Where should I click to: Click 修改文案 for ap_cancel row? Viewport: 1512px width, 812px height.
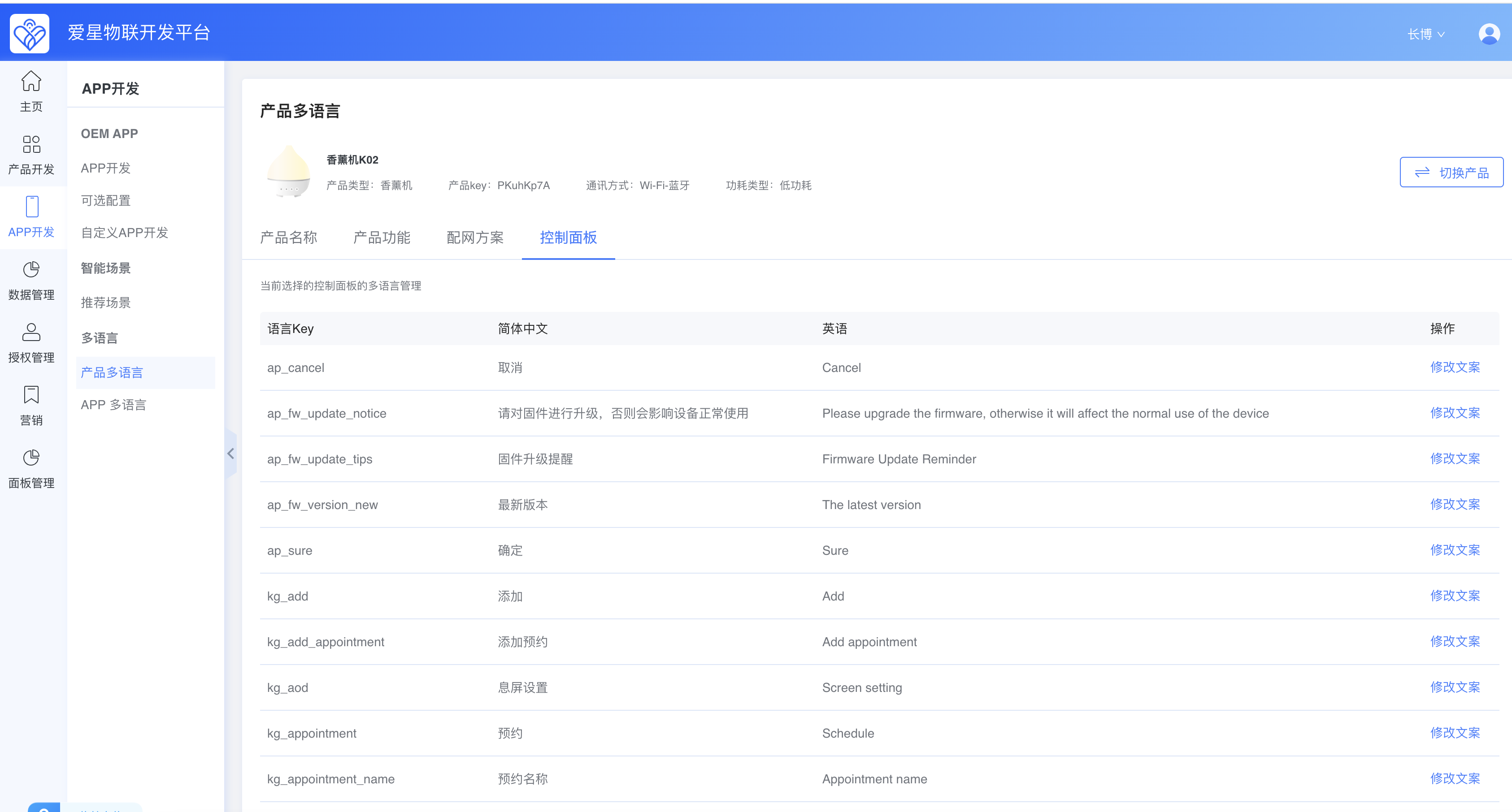click(1455, 367)
